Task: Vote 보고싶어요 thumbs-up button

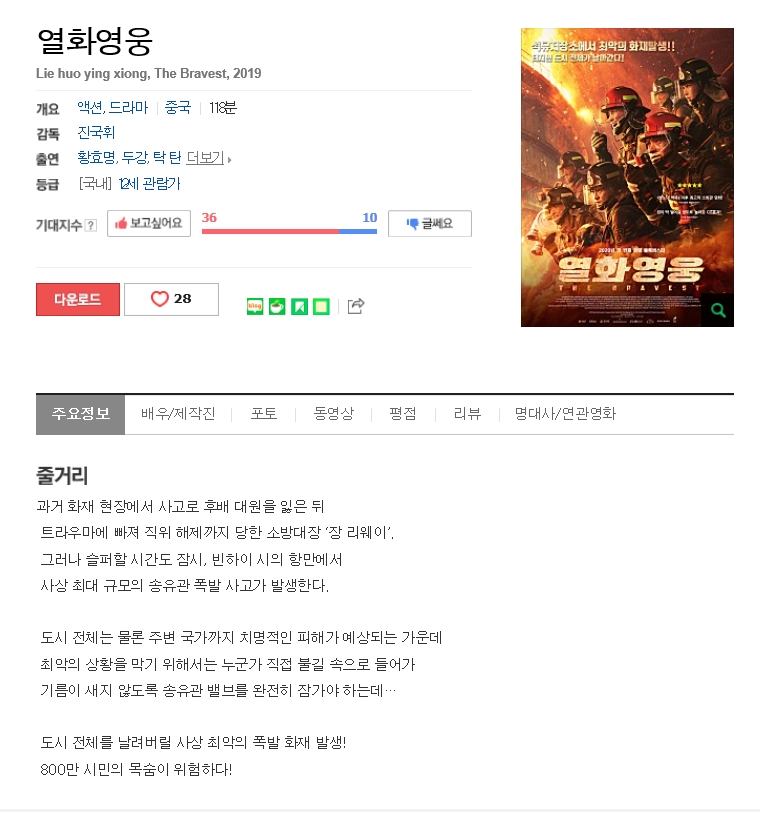Action: pos(149,223)
